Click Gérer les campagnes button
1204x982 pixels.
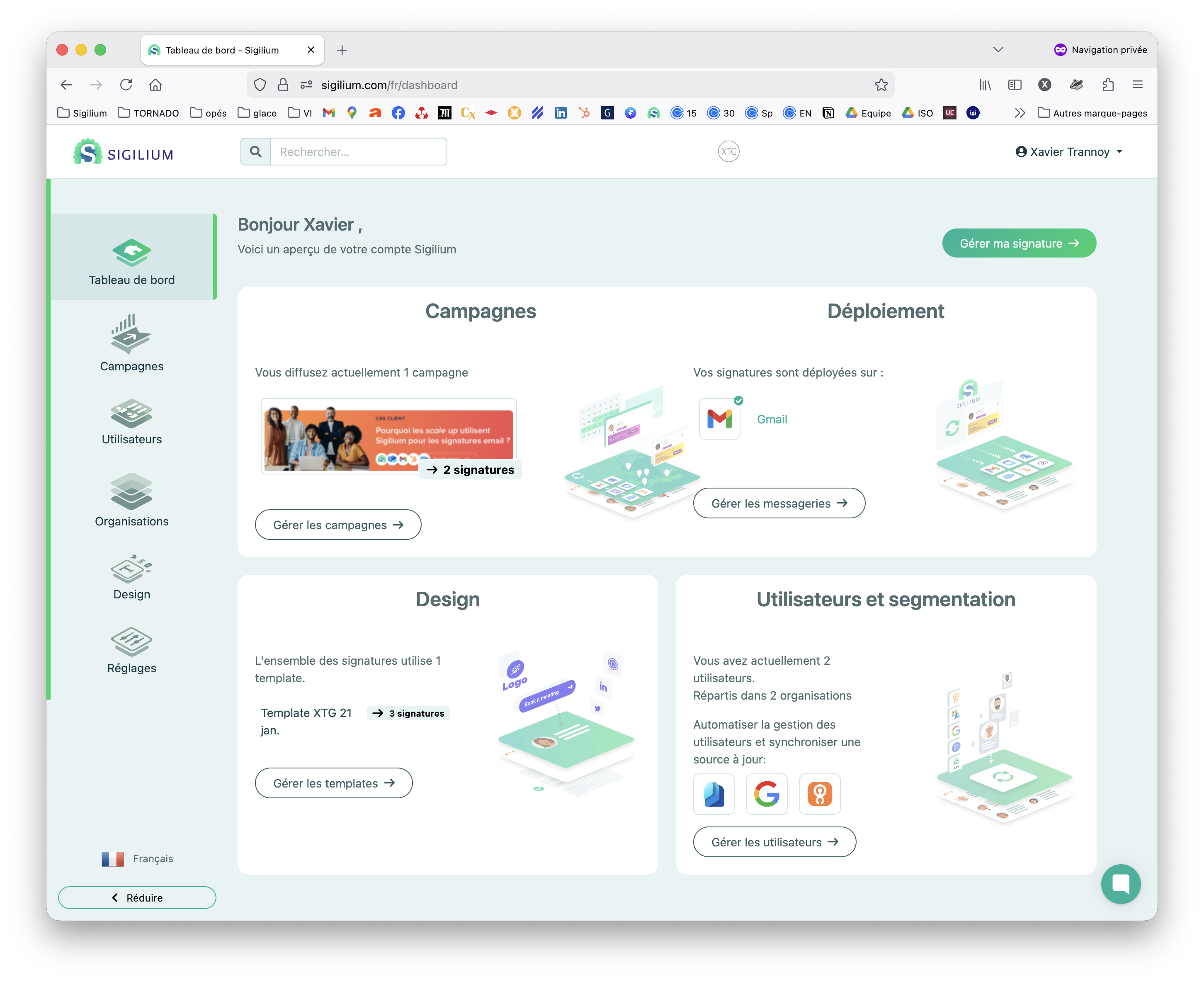tap(337, 525)
